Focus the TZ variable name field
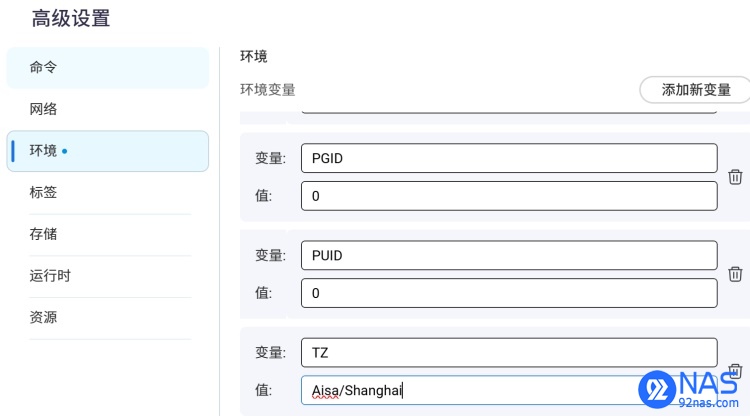The width and height of the screenshot is (750, 418). (509, 352)
